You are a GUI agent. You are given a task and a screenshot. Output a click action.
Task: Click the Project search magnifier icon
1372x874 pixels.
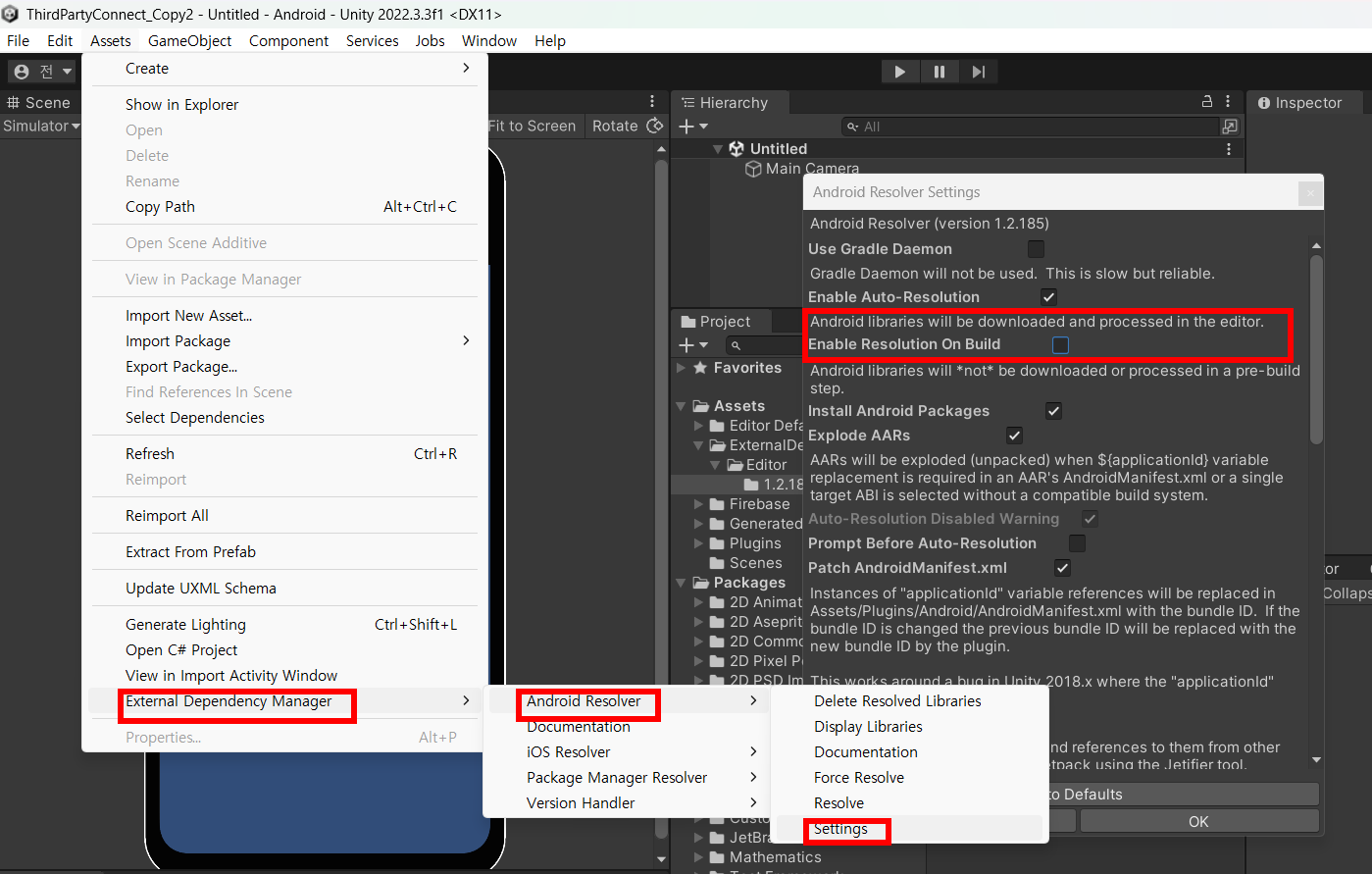pos(737,345)
